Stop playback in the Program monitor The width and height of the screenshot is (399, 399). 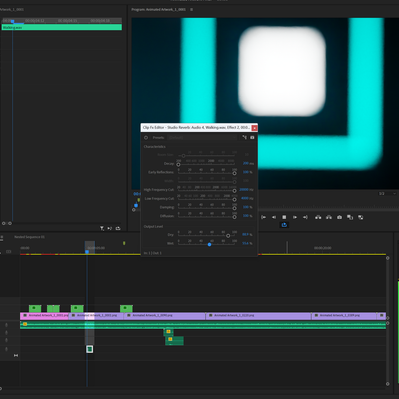tap(284, 217)
